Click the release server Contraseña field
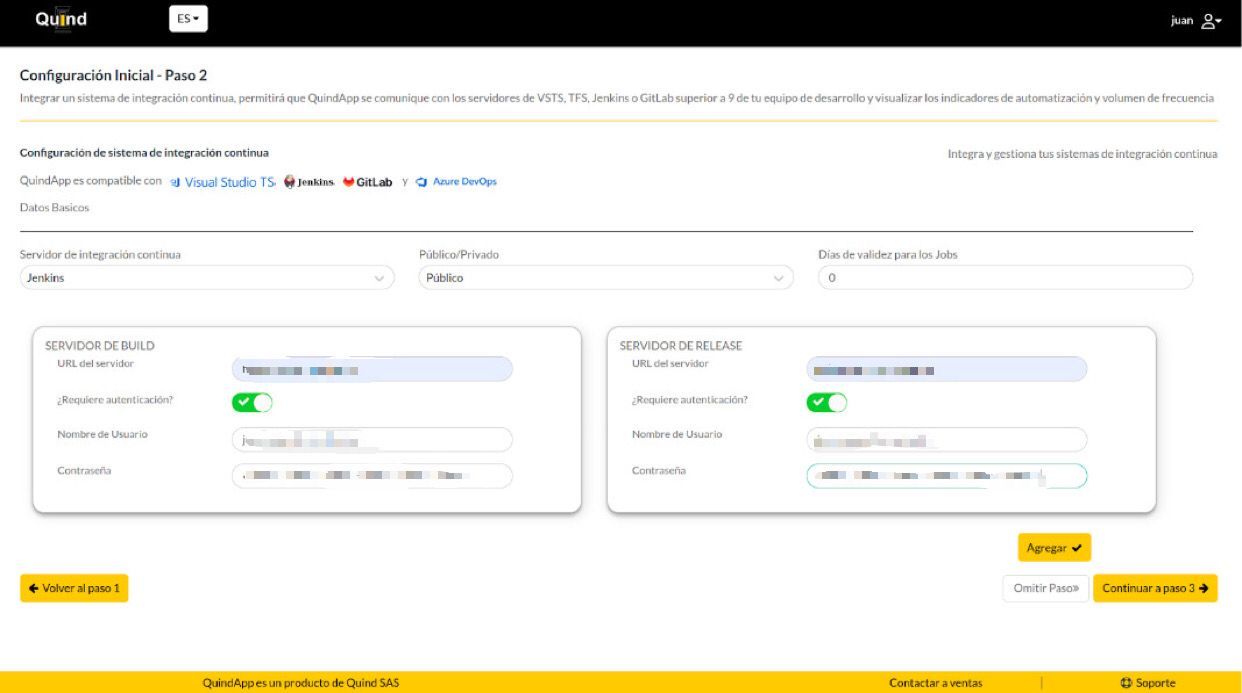 [x=946, y=476]
